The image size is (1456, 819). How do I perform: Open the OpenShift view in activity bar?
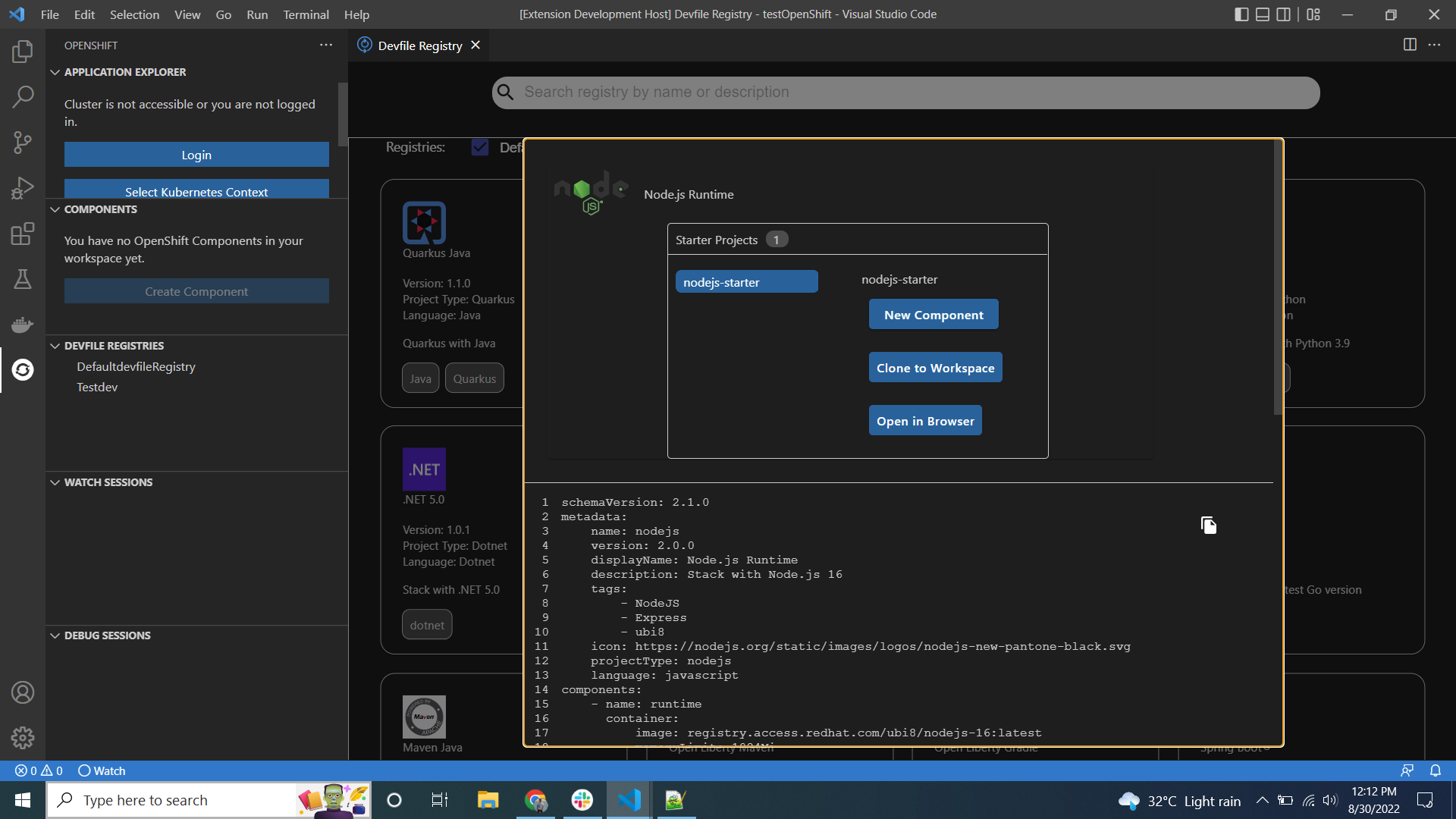(23, 369)
